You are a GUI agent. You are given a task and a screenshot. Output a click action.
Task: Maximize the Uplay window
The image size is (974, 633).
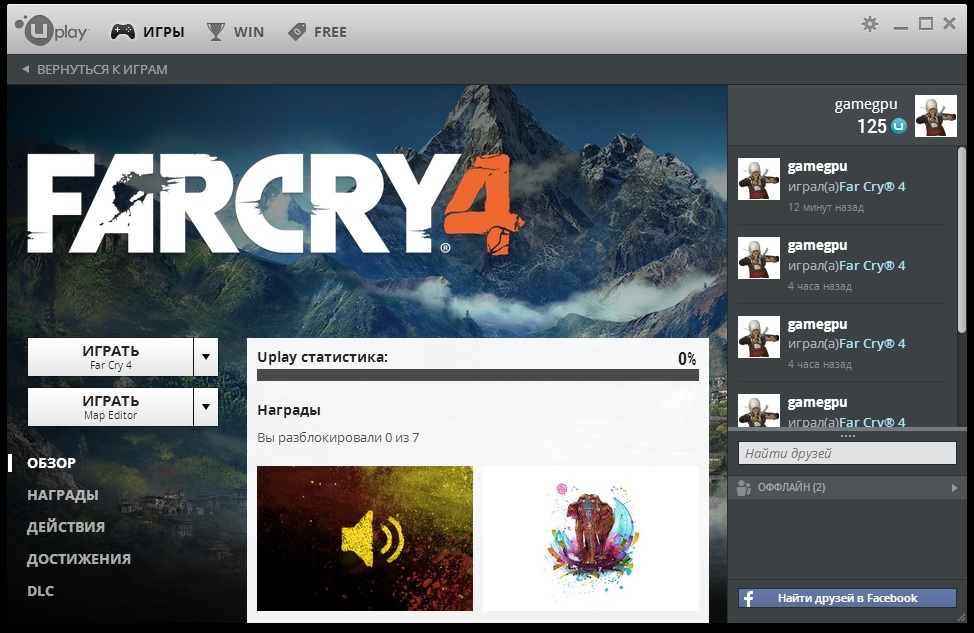click(x=926, y=24)
